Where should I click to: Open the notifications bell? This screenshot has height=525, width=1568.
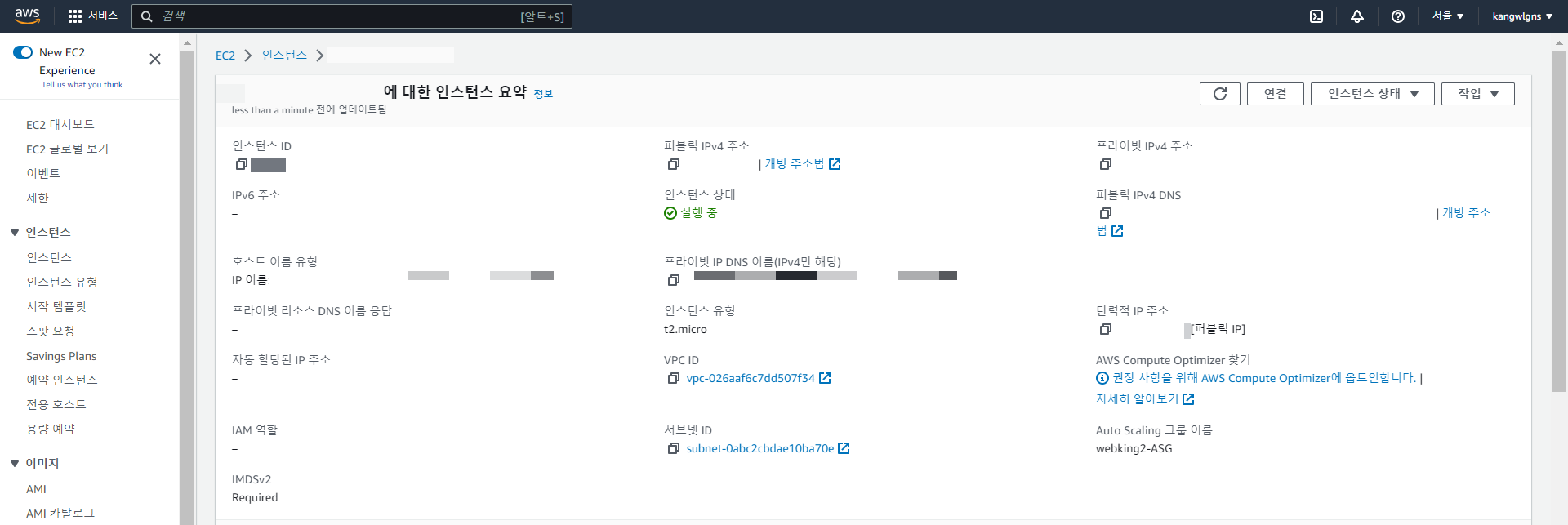tap(1357, 16)
